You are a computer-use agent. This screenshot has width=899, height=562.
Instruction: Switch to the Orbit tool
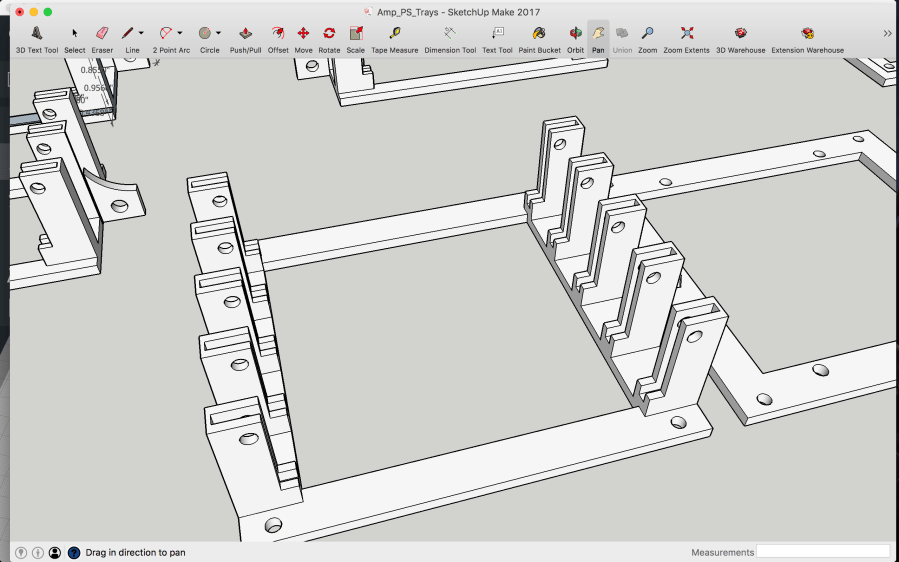point(575,34)
